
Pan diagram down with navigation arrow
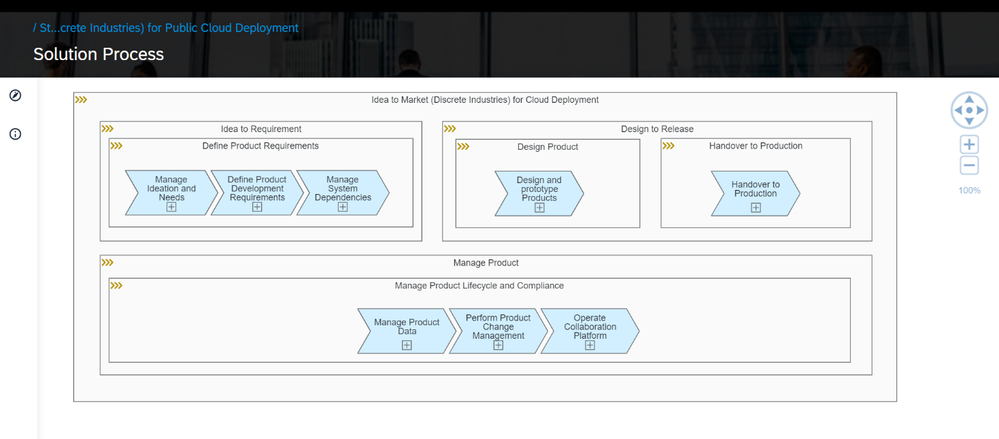coord(969,122)
